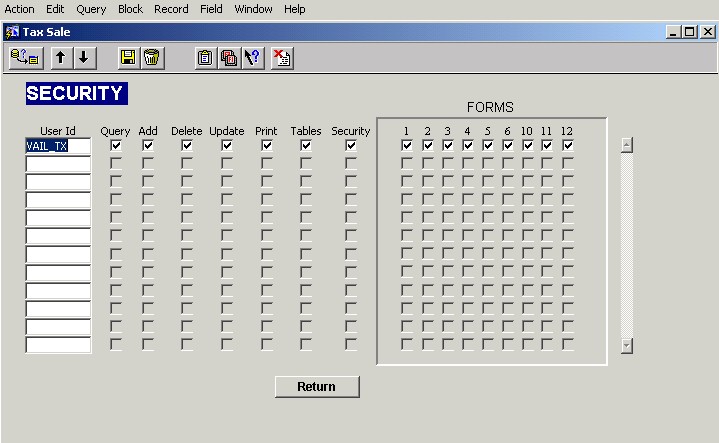Uncheck Forms 12 checkbox for VAIL_TX

(568, 146)
